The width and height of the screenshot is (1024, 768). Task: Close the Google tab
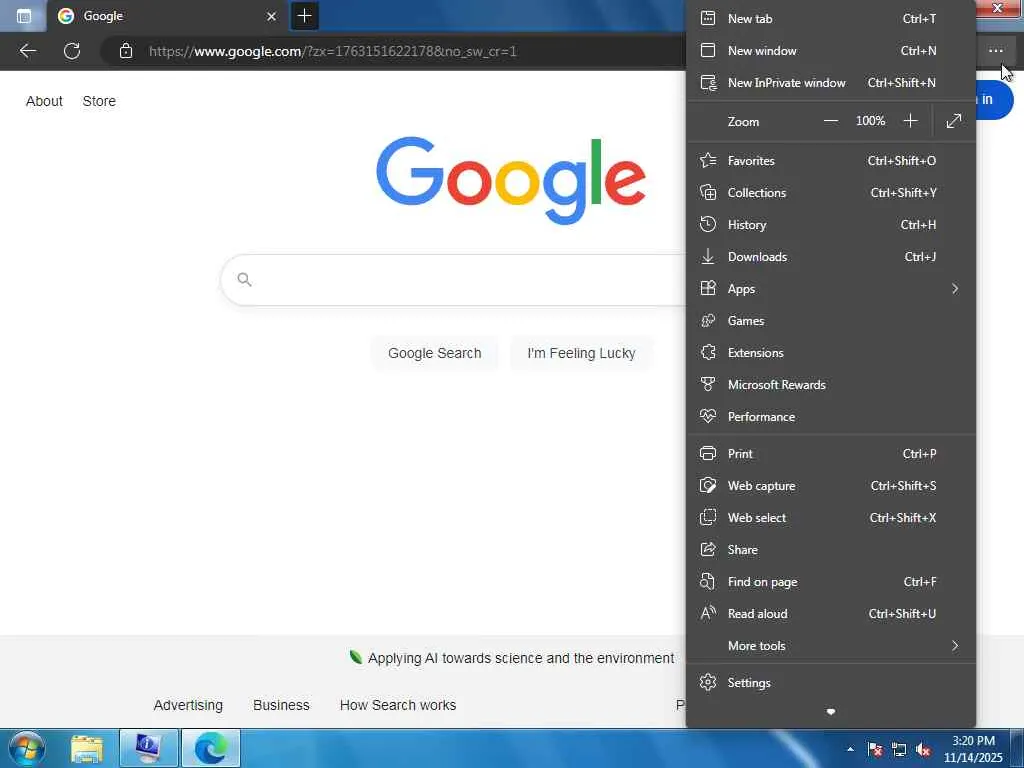pyautogui.click(x=272, y=16)
